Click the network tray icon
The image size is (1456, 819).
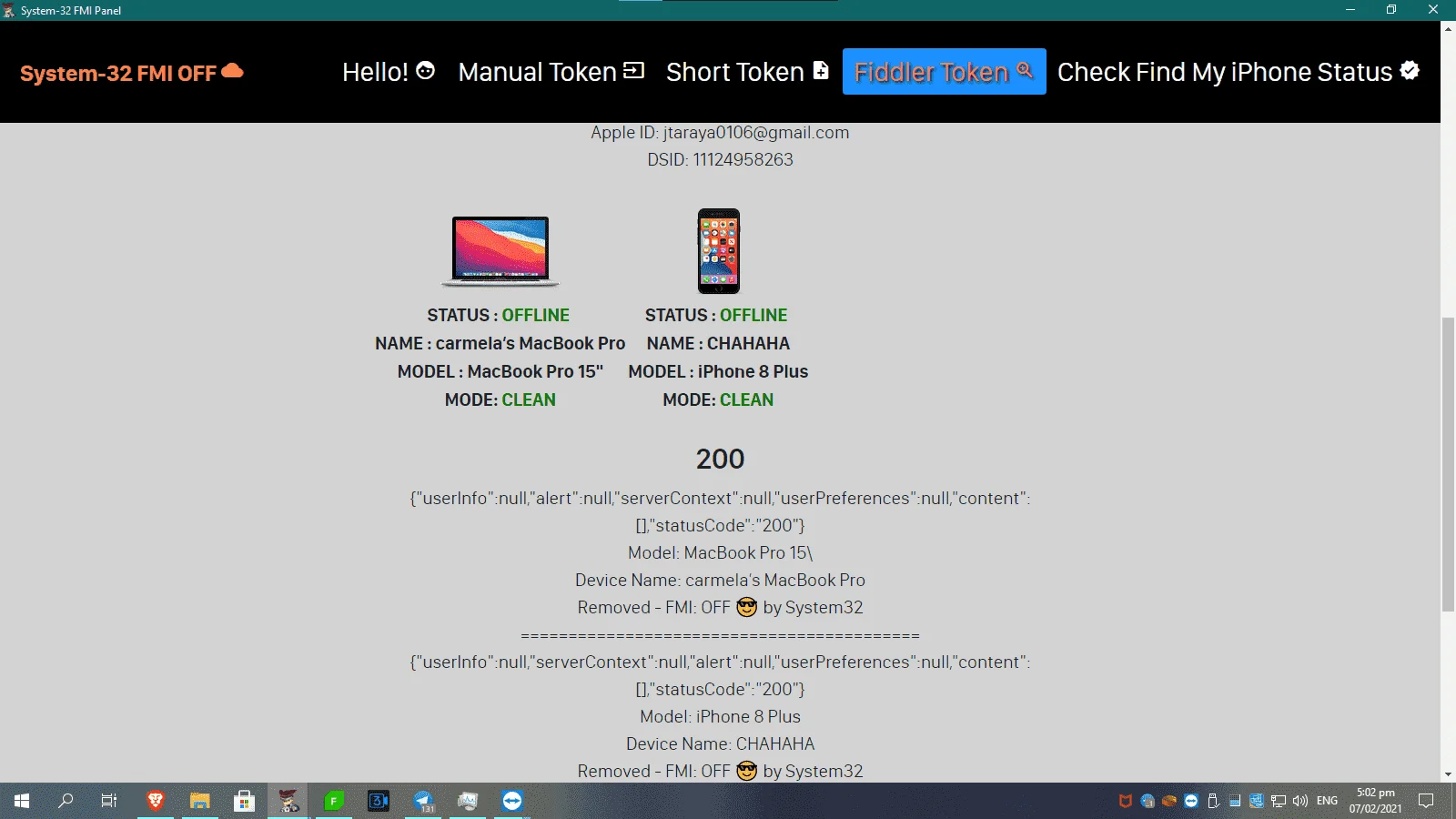(1279, 801)
